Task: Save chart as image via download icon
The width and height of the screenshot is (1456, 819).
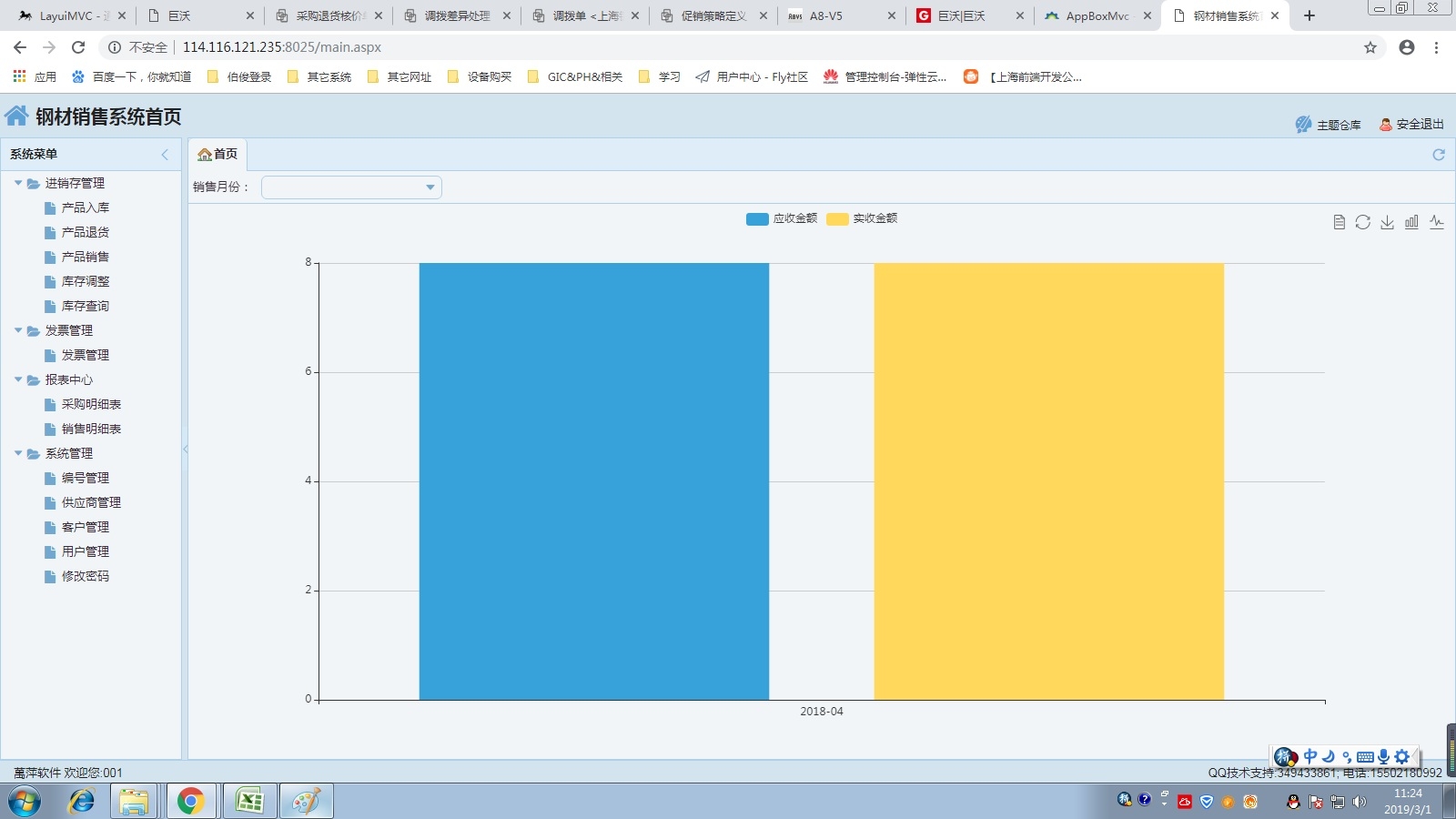Action: tap(1387, 222)
